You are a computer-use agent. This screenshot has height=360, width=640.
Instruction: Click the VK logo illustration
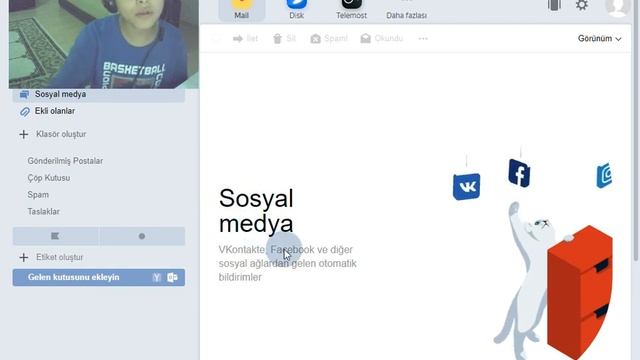(x=467, y=187)
